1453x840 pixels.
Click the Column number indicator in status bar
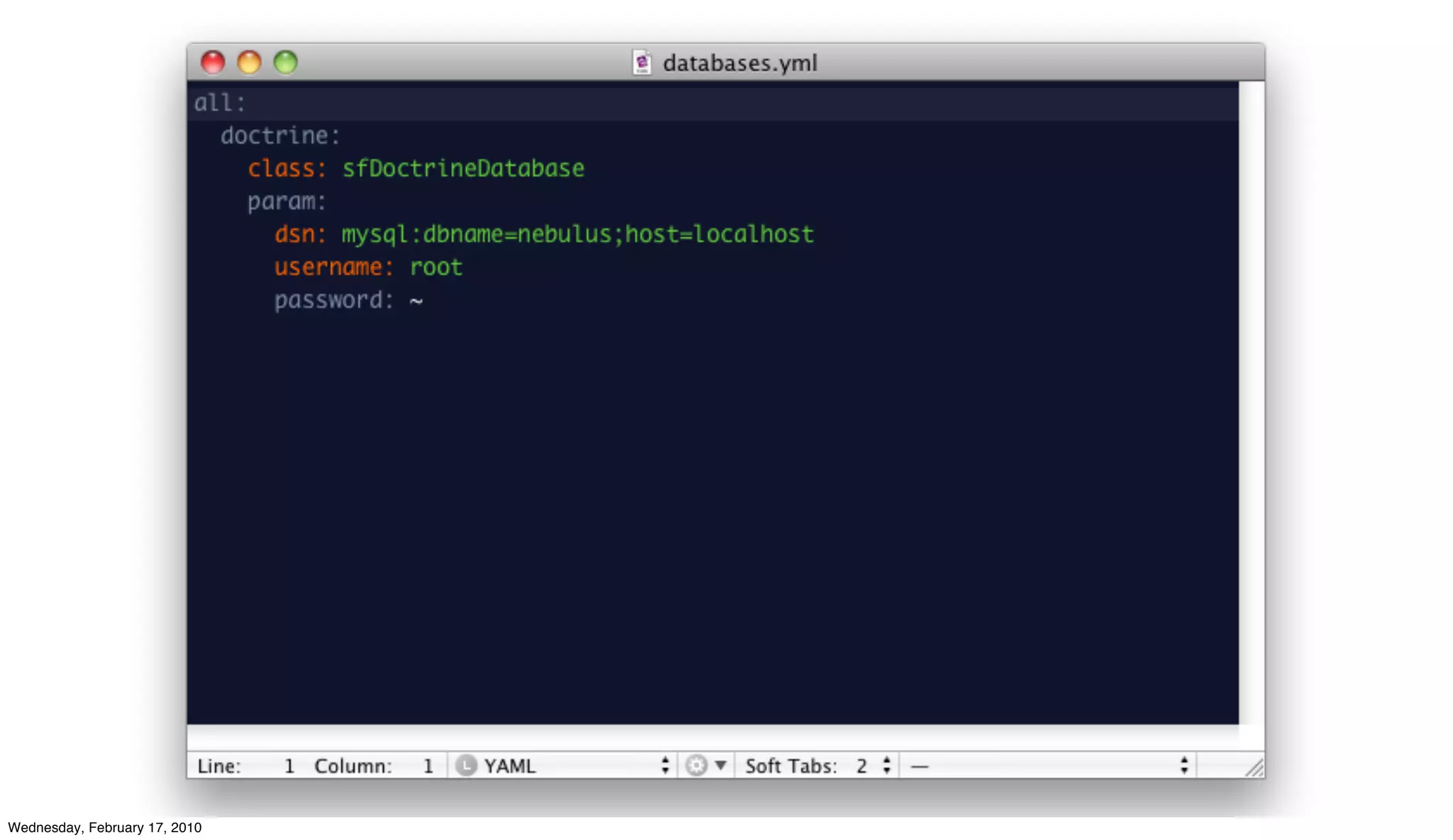428,766
